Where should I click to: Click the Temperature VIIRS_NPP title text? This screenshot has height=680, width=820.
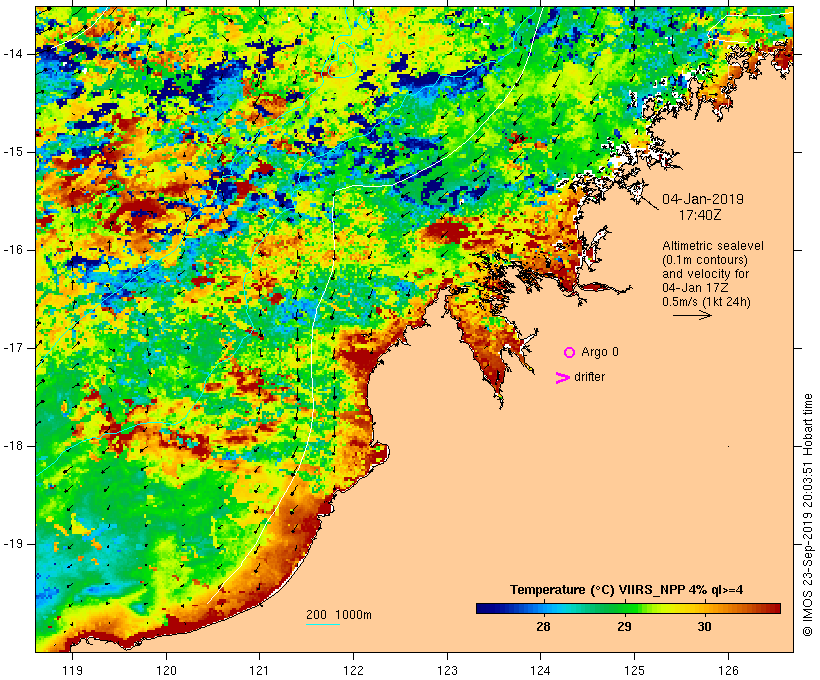click(x=627, y=590)
